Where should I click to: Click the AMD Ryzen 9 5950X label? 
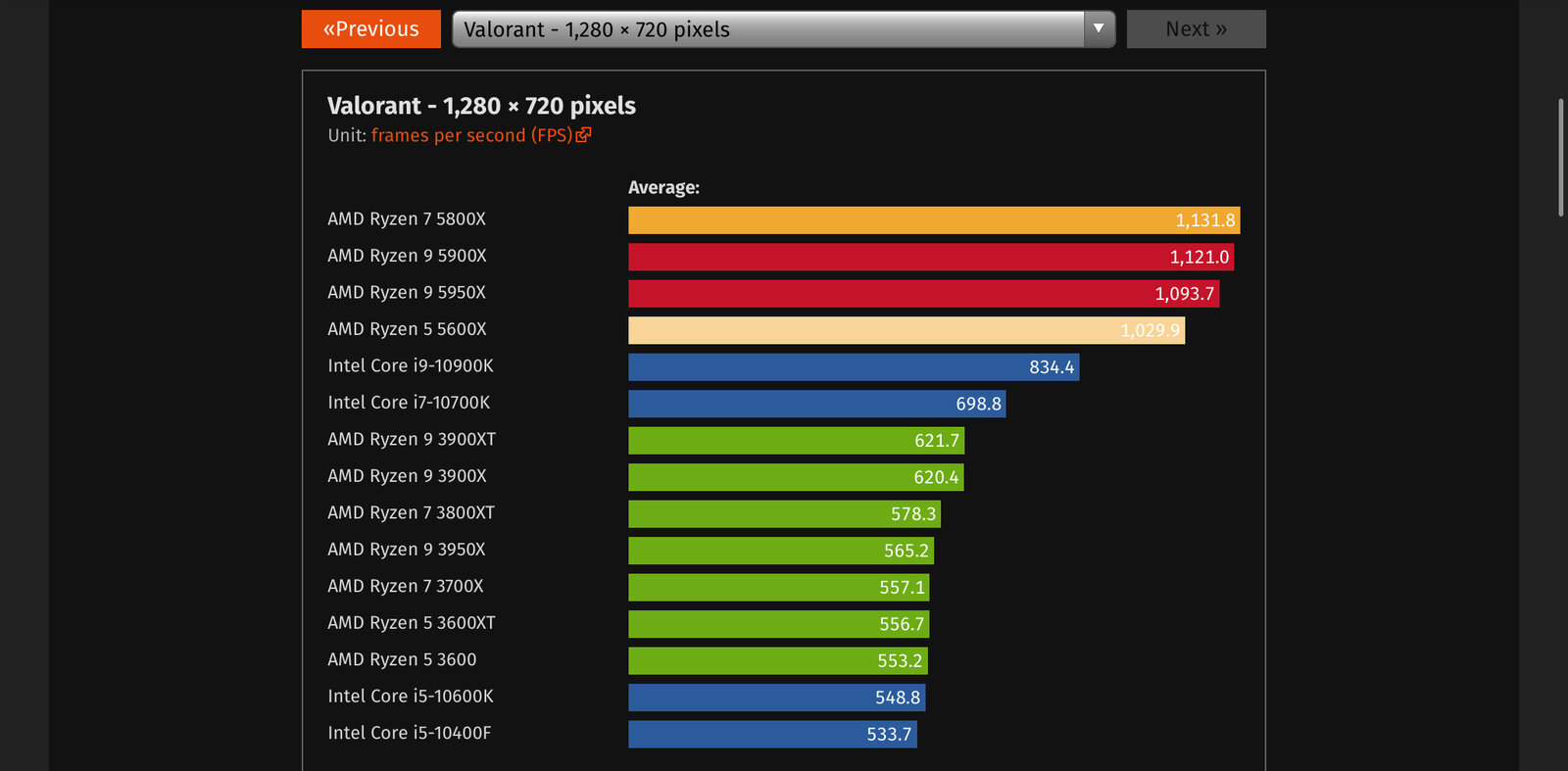(x=407, y=293)
